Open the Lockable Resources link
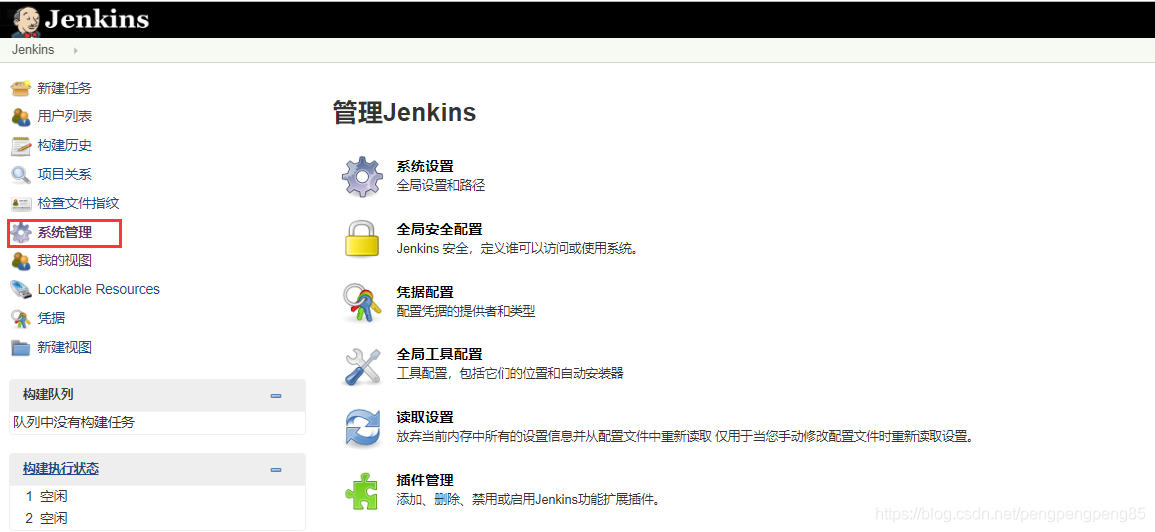 pyautogui.click(x=99, y=290)
